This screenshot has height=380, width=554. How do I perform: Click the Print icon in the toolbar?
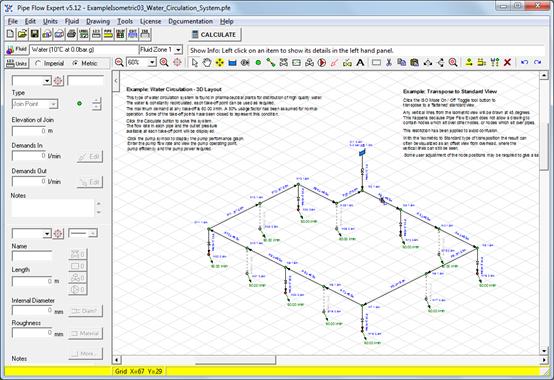click(71, 34)
